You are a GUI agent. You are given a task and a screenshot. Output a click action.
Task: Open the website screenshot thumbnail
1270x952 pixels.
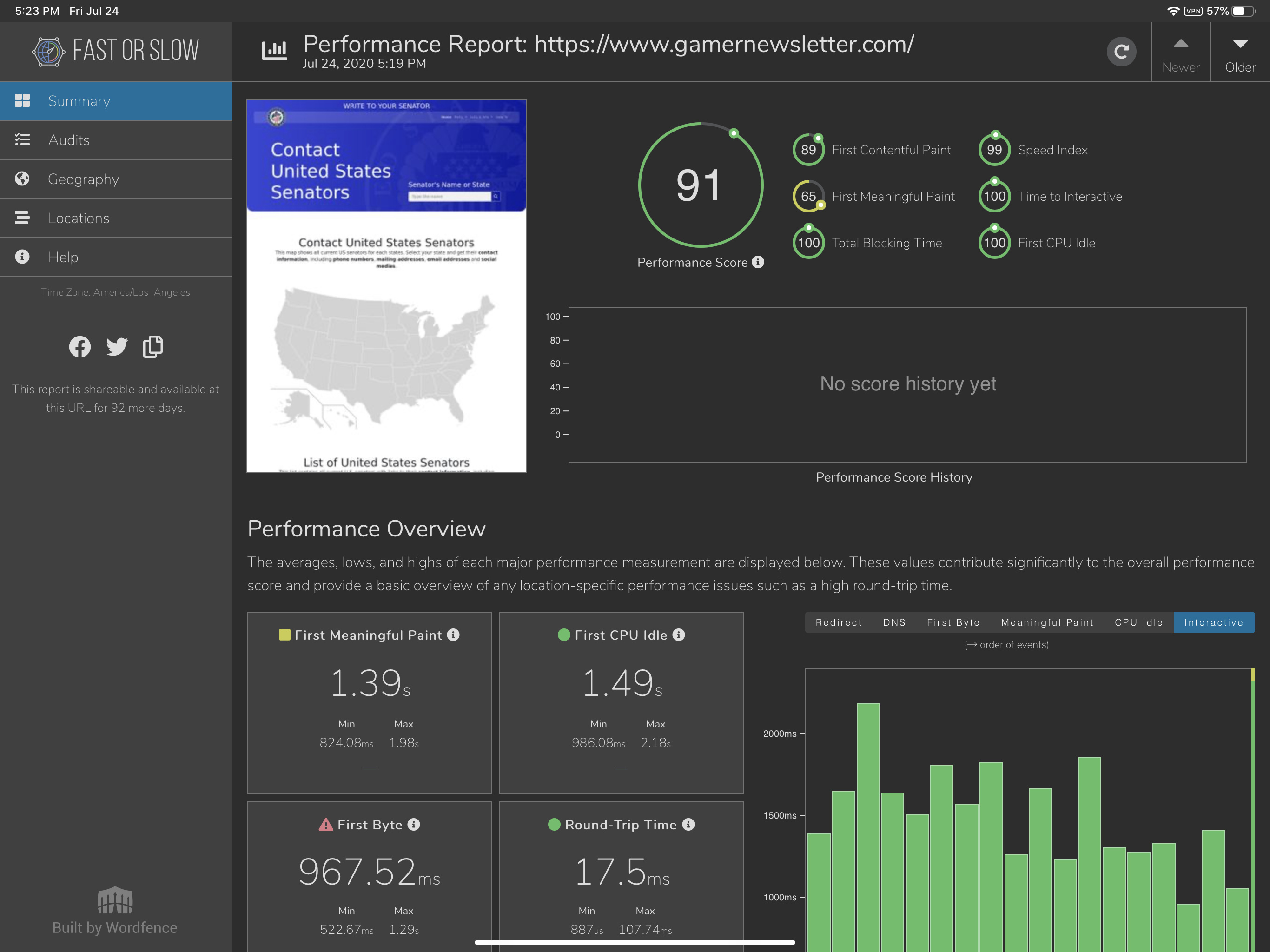(386, 286)
